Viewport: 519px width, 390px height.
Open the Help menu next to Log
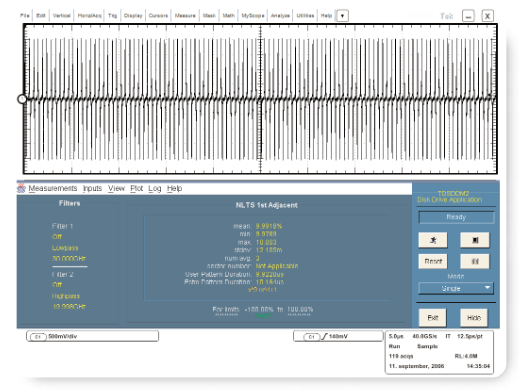point(174,188)
